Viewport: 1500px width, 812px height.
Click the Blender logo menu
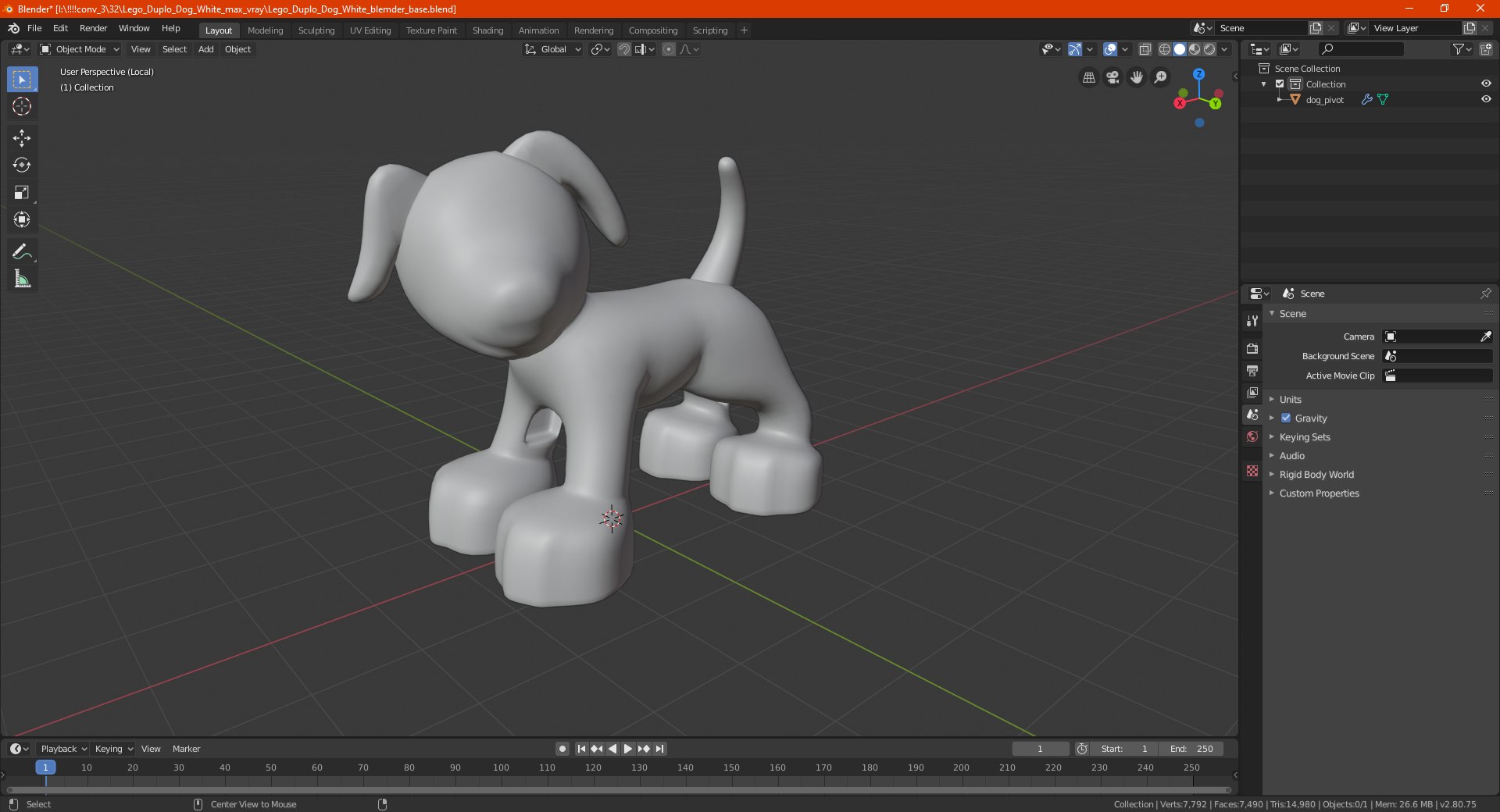pyautogui.click(x=14, y=28)
